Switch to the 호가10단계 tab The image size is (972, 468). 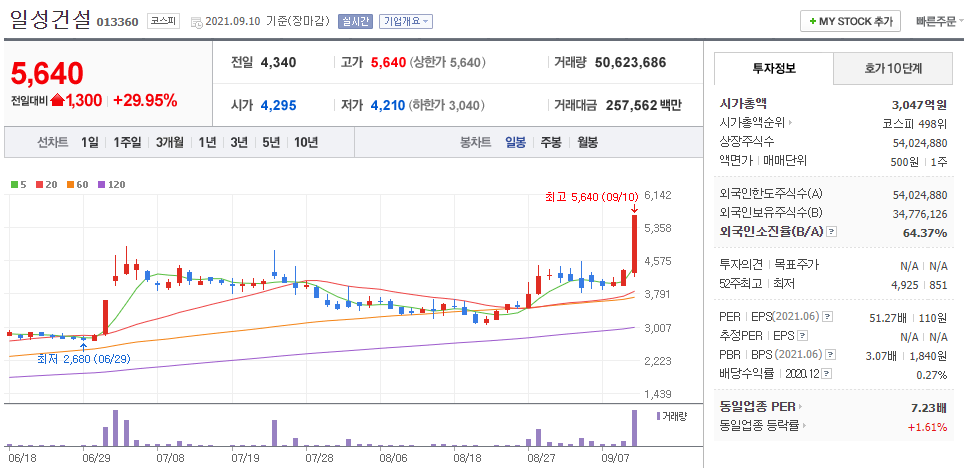click(x=893, y=68)
